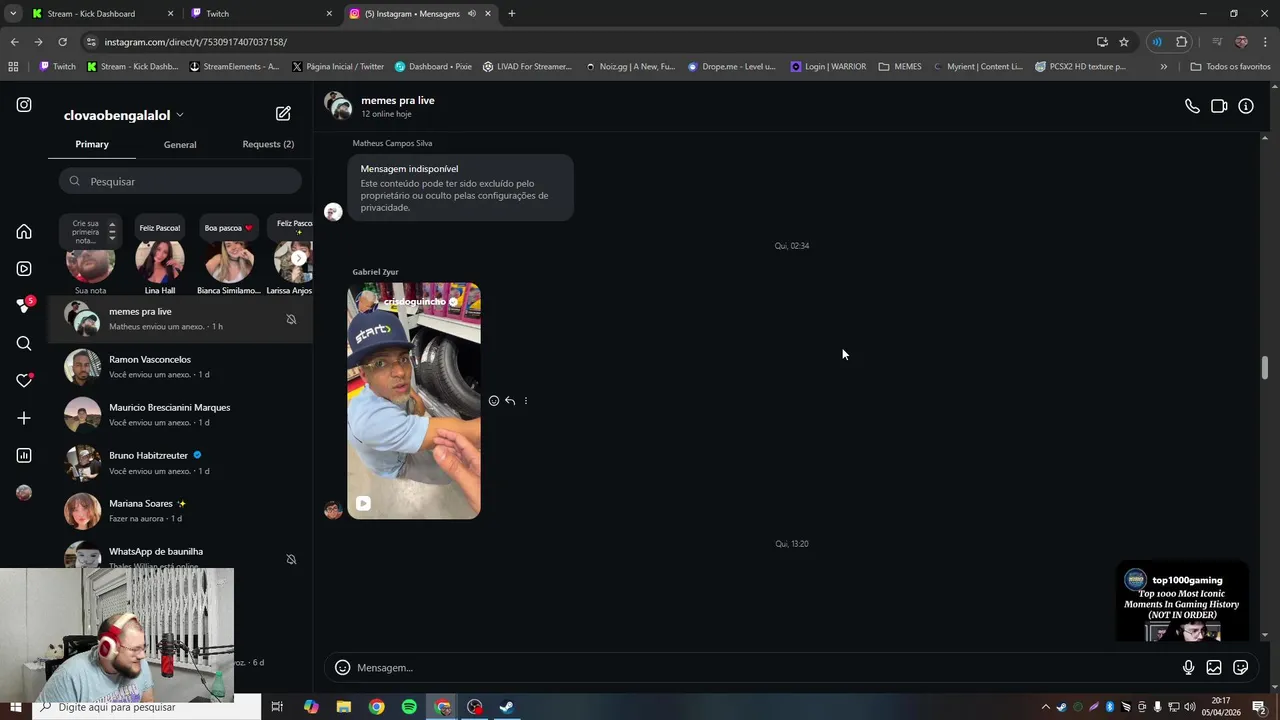The width and height of the screenshot is (1280, 720).
Task: Open Chrome tab search dropdown
Action: 13,14
